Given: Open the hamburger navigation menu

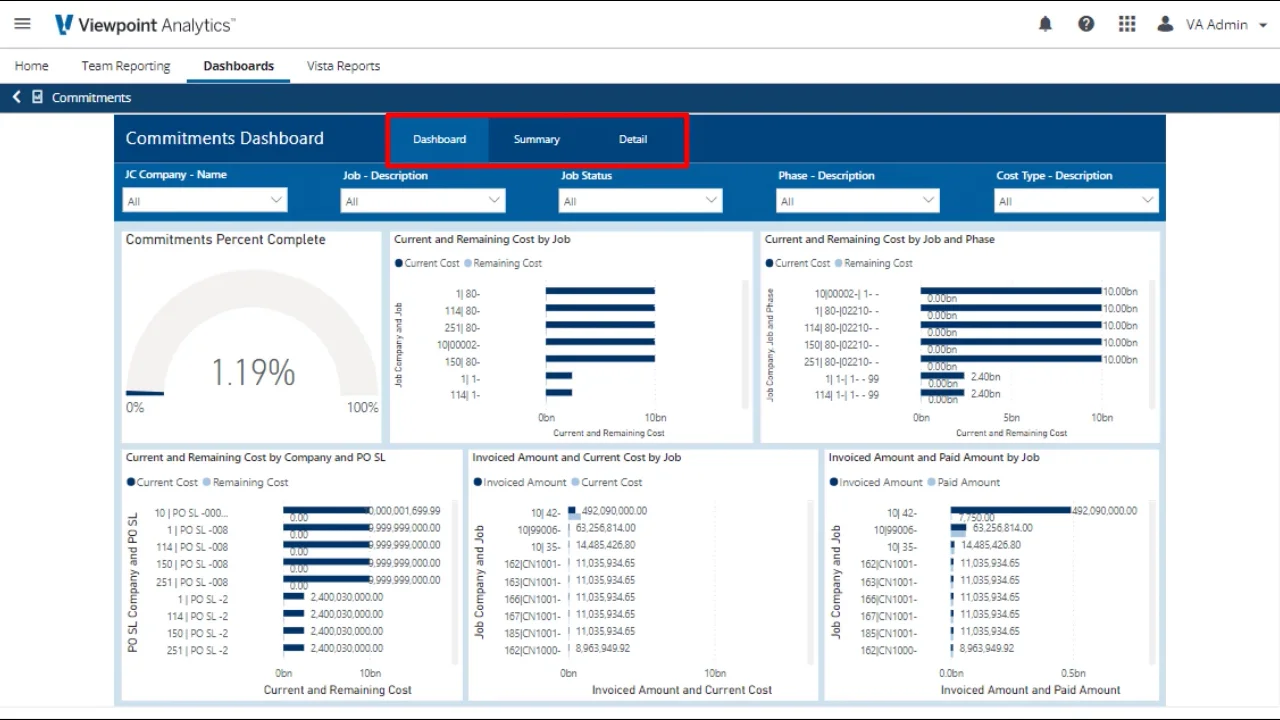Looking at the screenshot, I should point(22,24).
